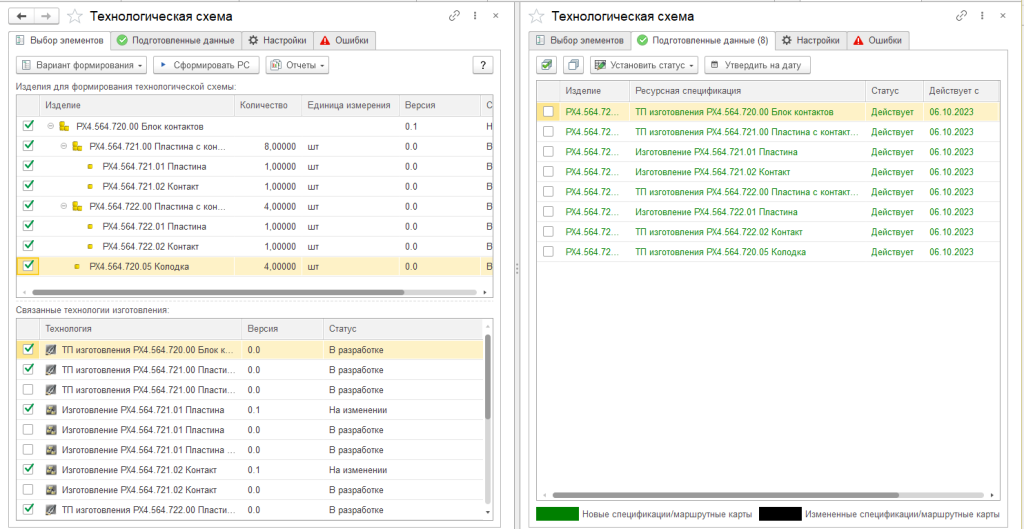This screenshot has height=529, width=1024.
Task: Uncheck Изготовление РХ4.564.721.02 Контакт technology version 0.1
Action: point(28,469)
